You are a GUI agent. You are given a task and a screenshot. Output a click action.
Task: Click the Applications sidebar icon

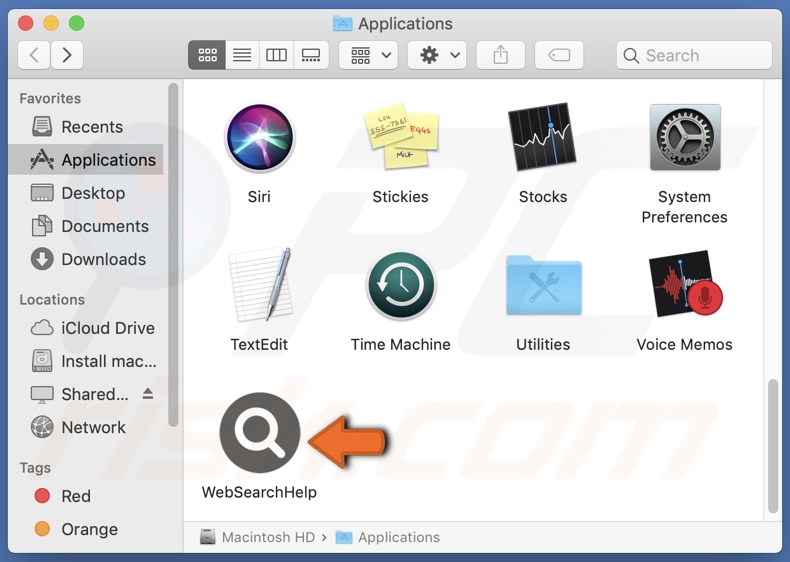tap(42, 160)
